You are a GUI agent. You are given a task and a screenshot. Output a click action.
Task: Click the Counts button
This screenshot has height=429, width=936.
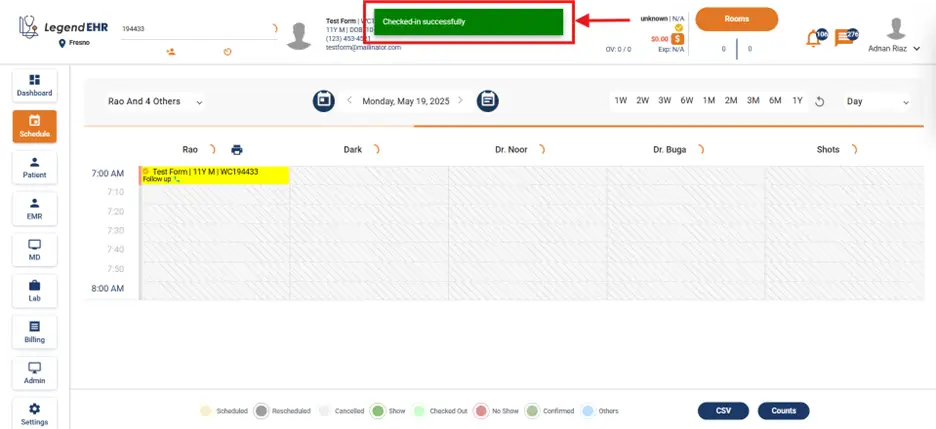tap(783, 411)
